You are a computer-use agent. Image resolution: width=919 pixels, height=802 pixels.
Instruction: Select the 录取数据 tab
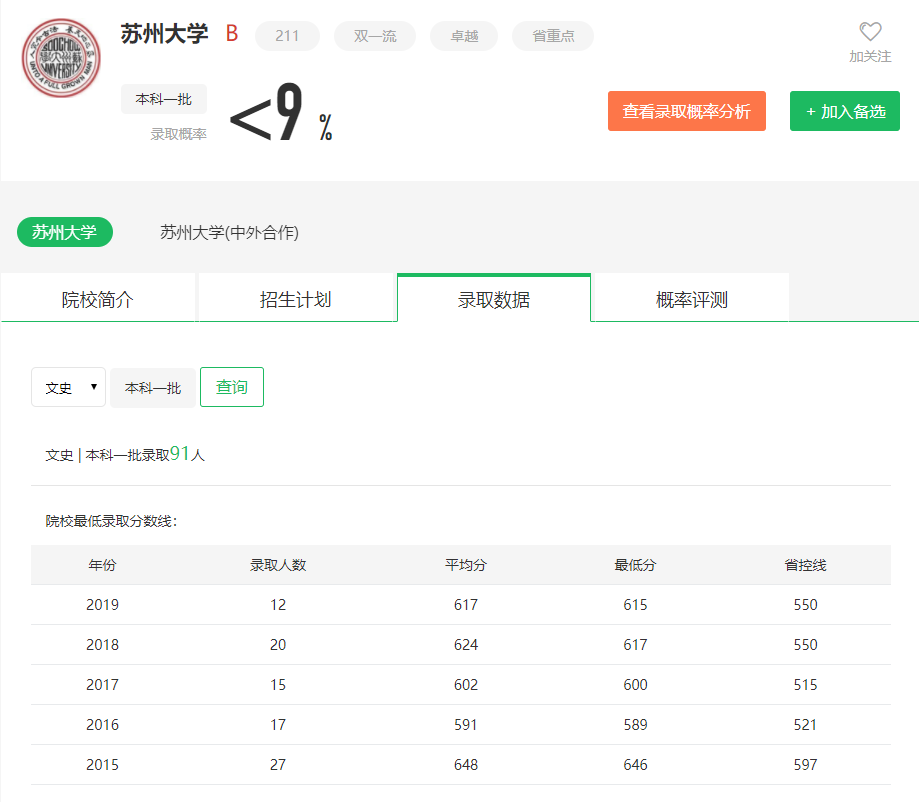(494, 299)
